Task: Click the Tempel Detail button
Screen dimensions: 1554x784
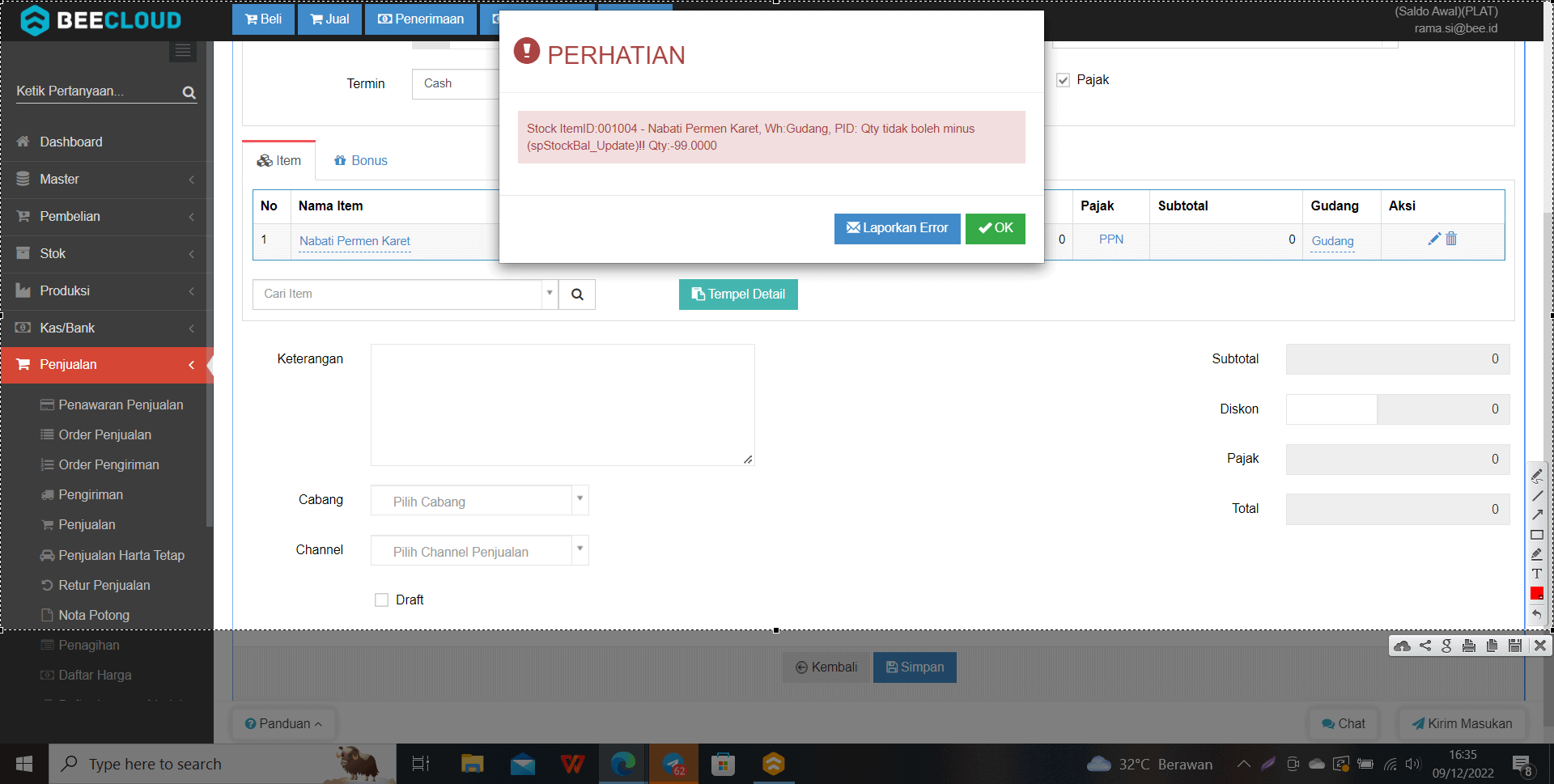Action: [738, 295]
